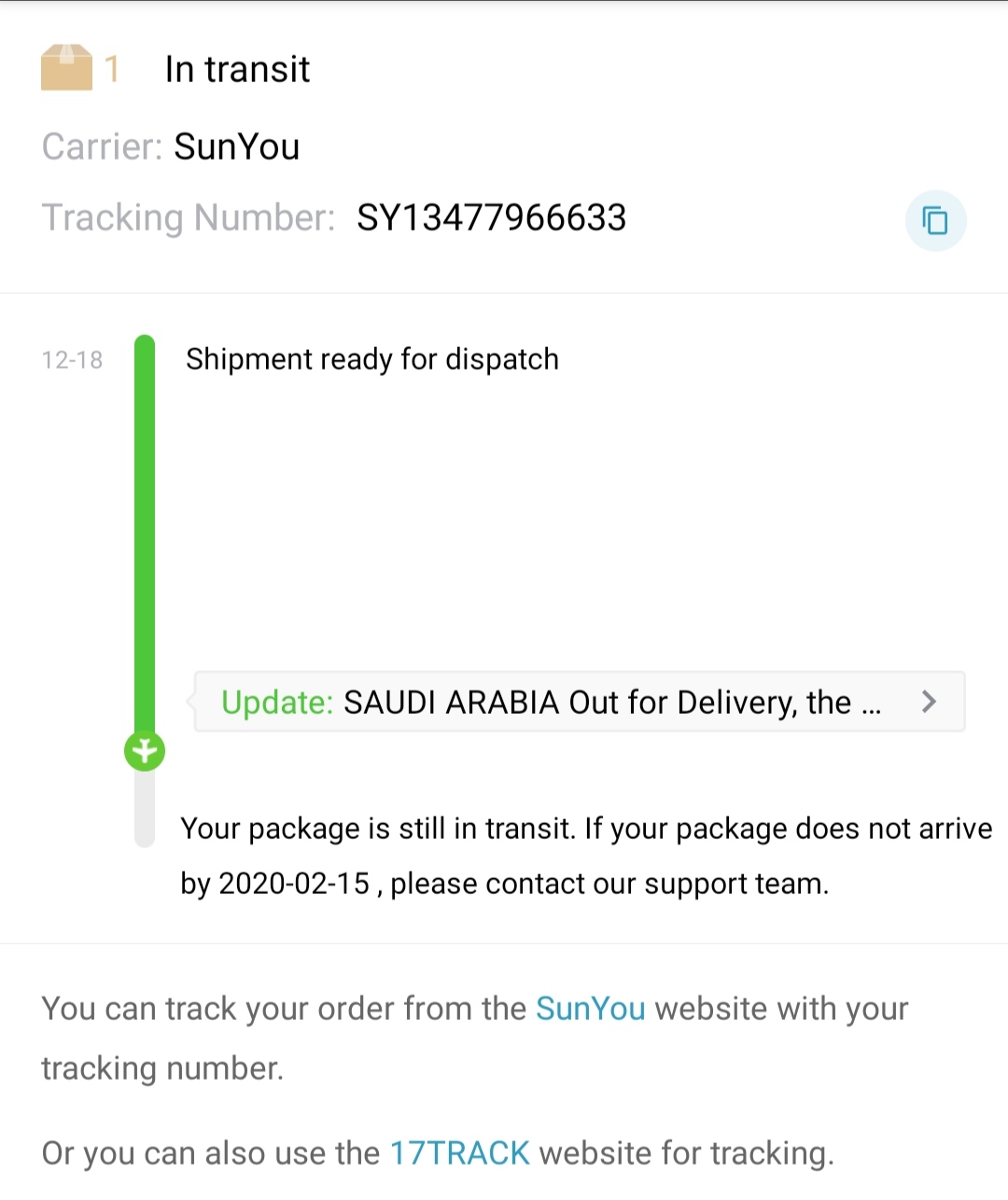The width and height of the screenshot is (1008, 1200).
Task: Open the SunYou website link
Action: click(x=590, y=1009)
